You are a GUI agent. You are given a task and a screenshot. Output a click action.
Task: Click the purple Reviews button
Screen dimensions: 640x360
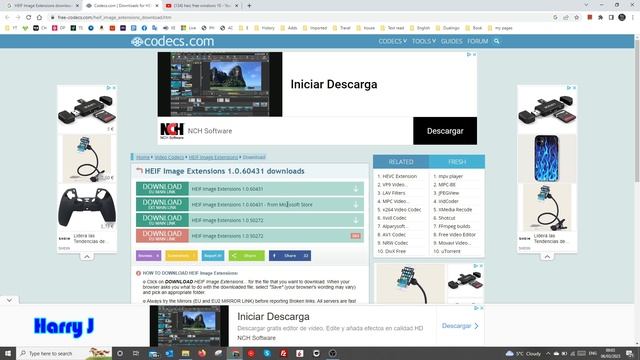tap(149, 256)
